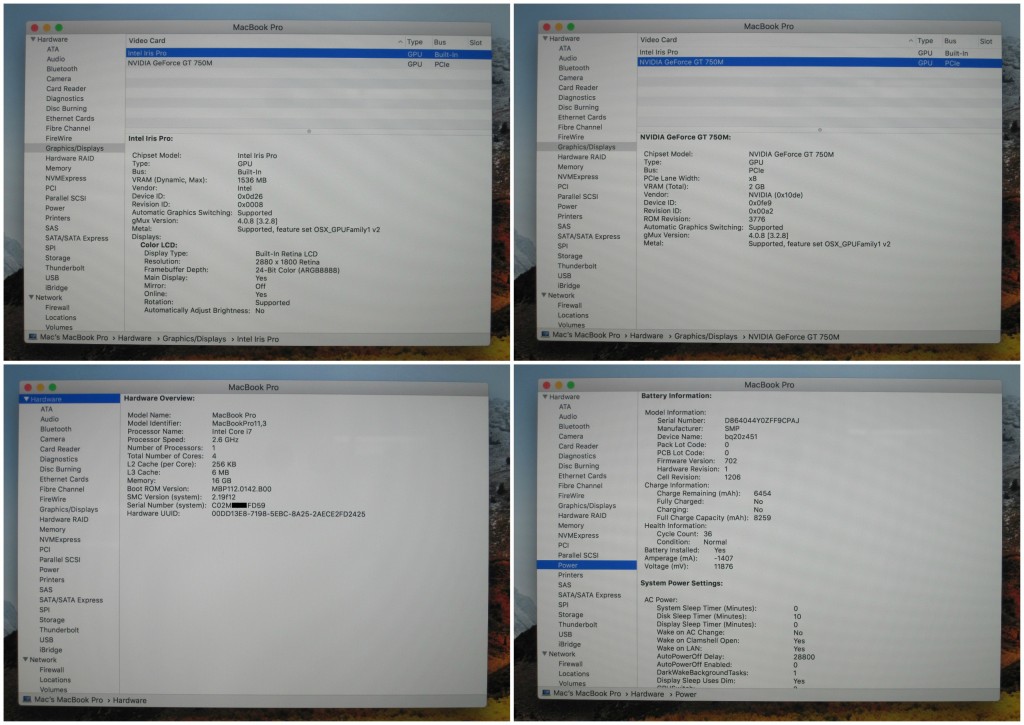Sort by Slot column in the NVIDIA details window
Viewport: 1024px width, 725px height.
click(985, 41)
